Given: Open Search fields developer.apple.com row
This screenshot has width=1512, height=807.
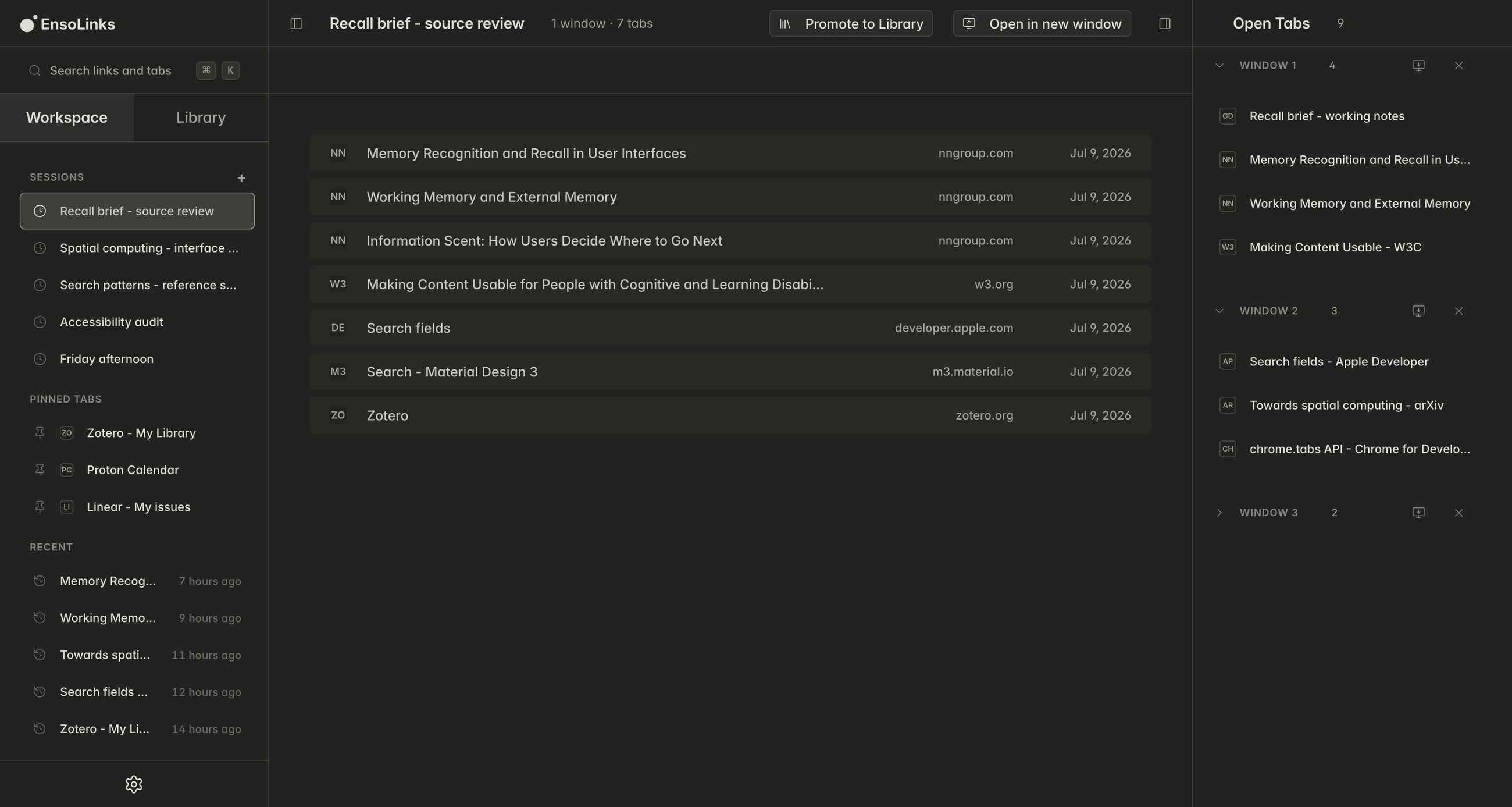Looking at the screenshot, I should 730,328.
